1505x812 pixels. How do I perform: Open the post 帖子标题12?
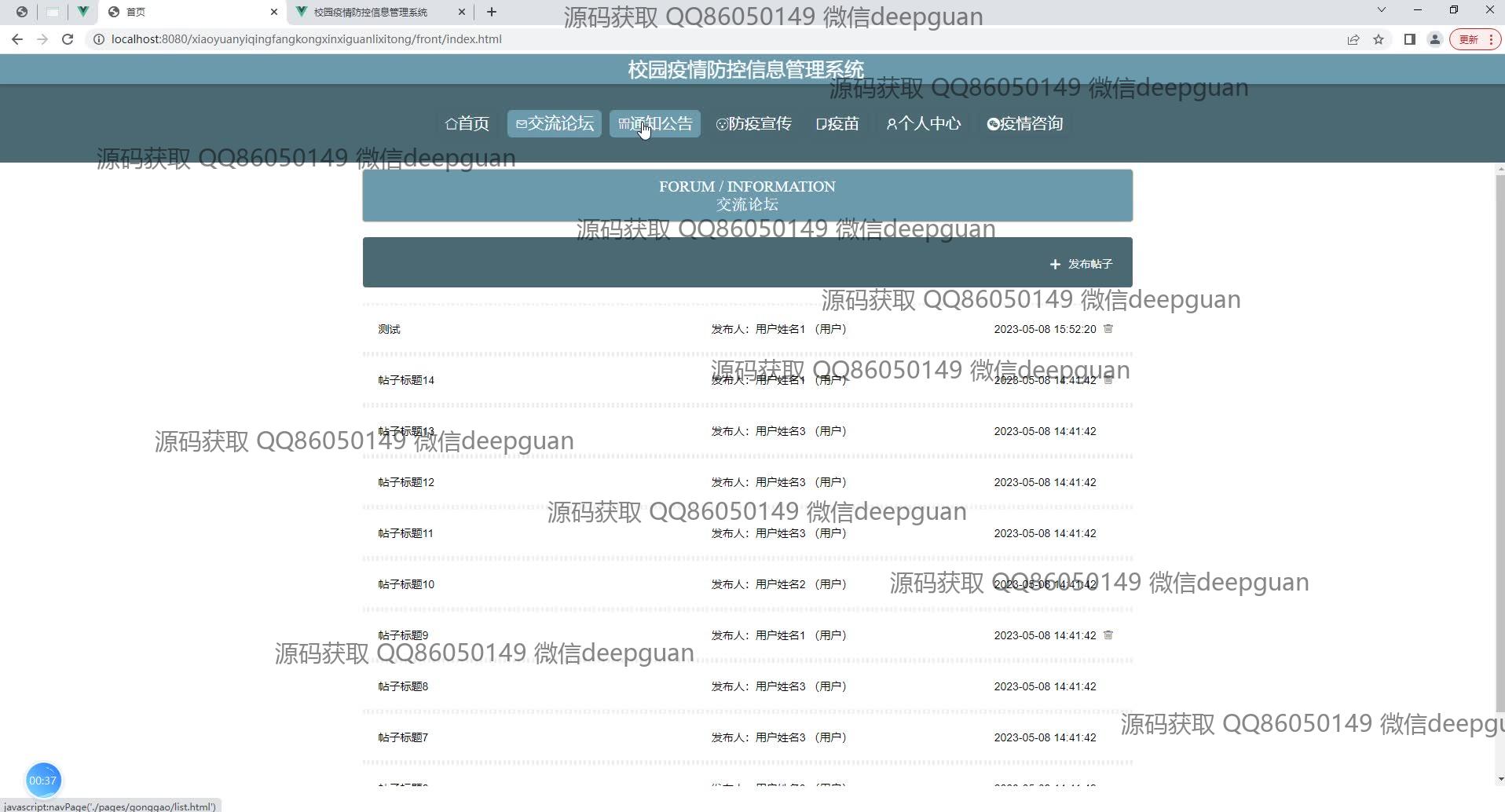click(x=406, y=483)
